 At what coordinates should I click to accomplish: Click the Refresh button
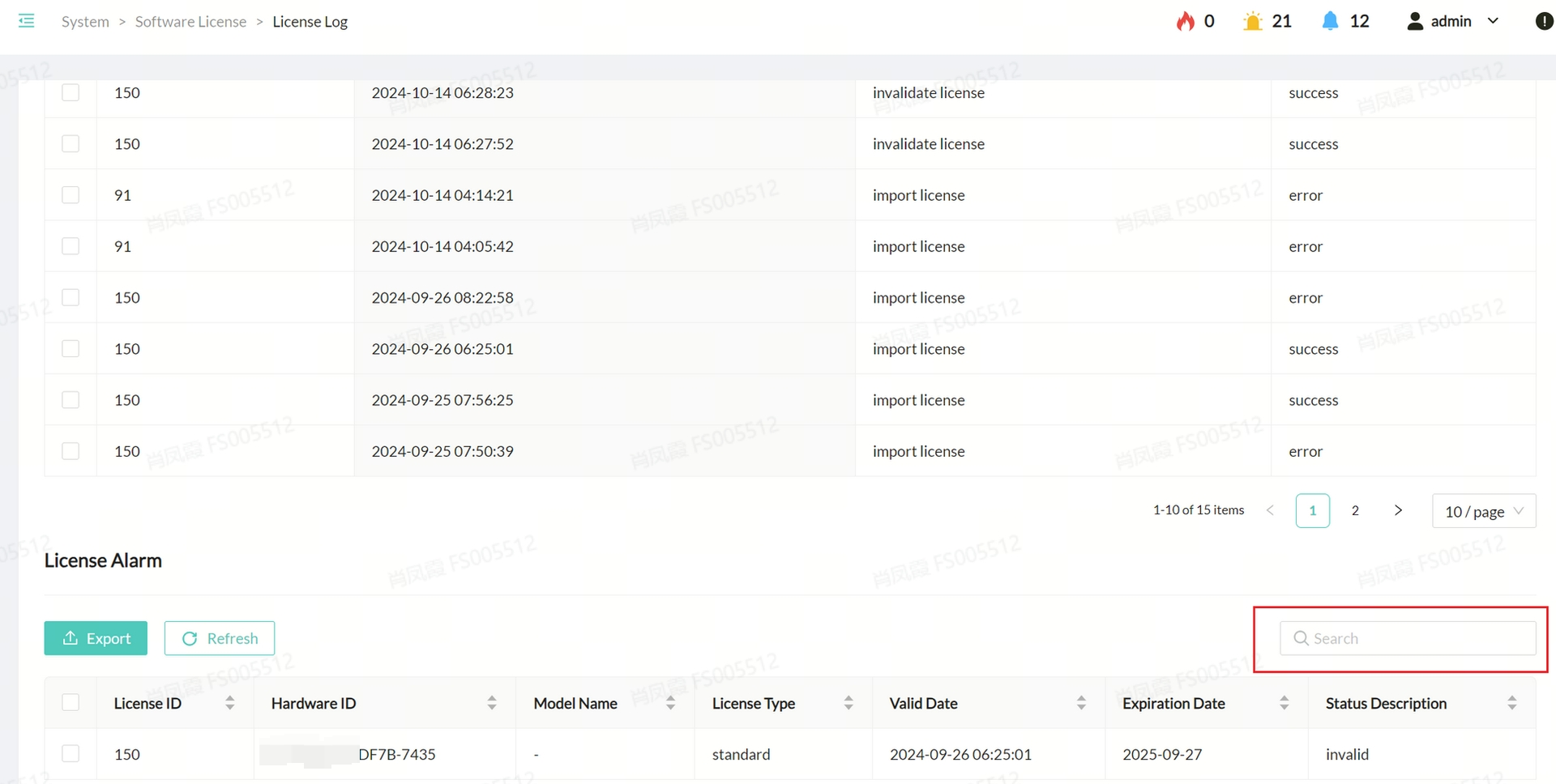click(x=220, y=638)
